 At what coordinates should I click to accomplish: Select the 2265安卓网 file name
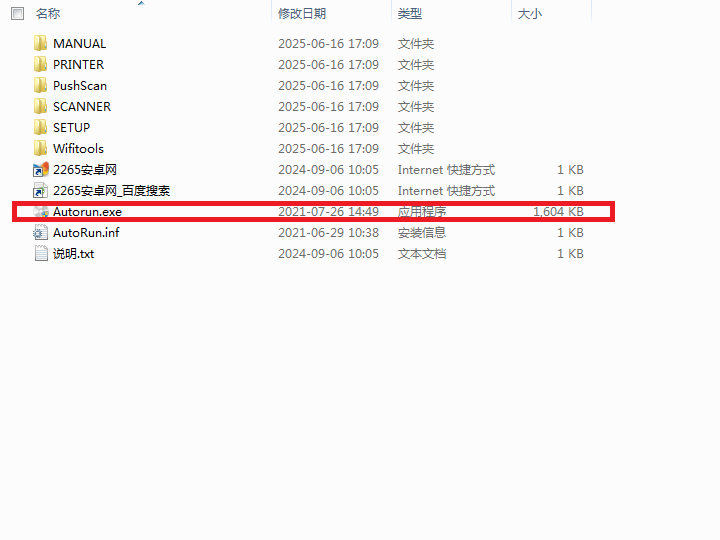[x=85, y=170]
